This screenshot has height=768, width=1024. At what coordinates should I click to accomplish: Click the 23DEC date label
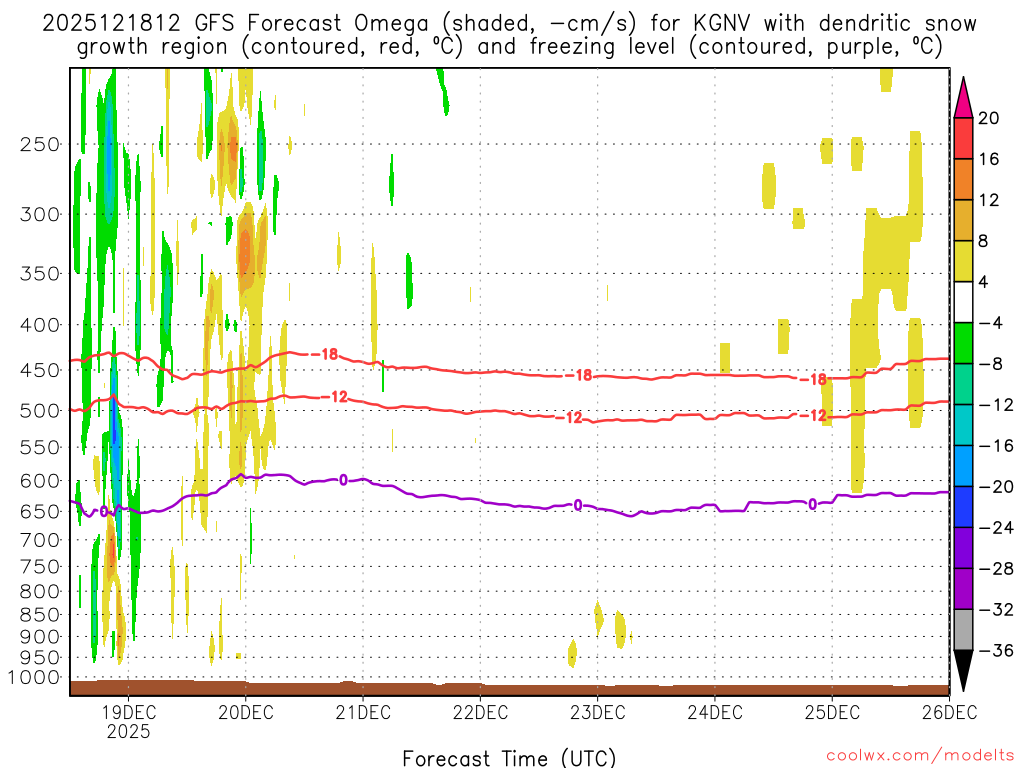[x=598, y=712]
